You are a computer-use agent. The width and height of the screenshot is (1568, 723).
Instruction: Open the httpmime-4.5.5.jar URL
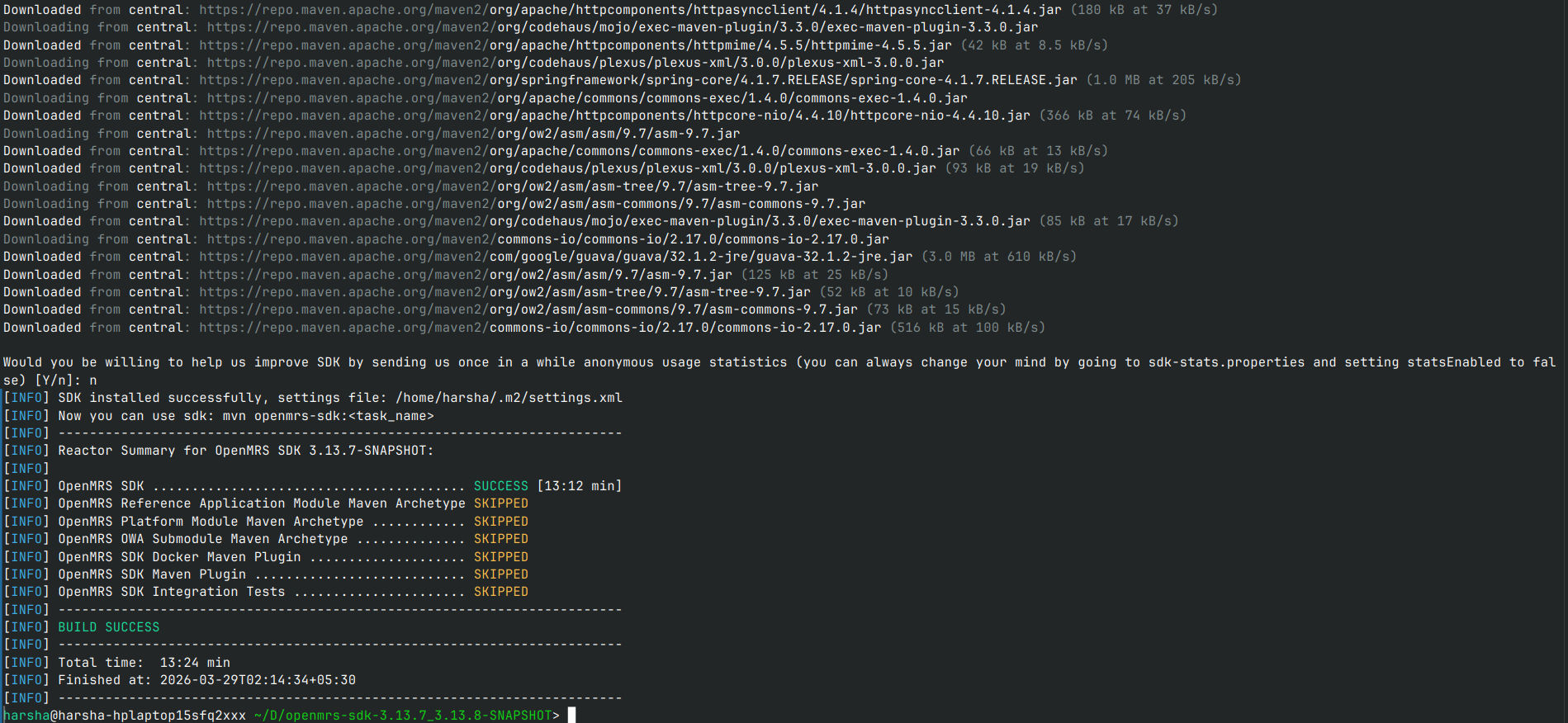tap(575, 45)
